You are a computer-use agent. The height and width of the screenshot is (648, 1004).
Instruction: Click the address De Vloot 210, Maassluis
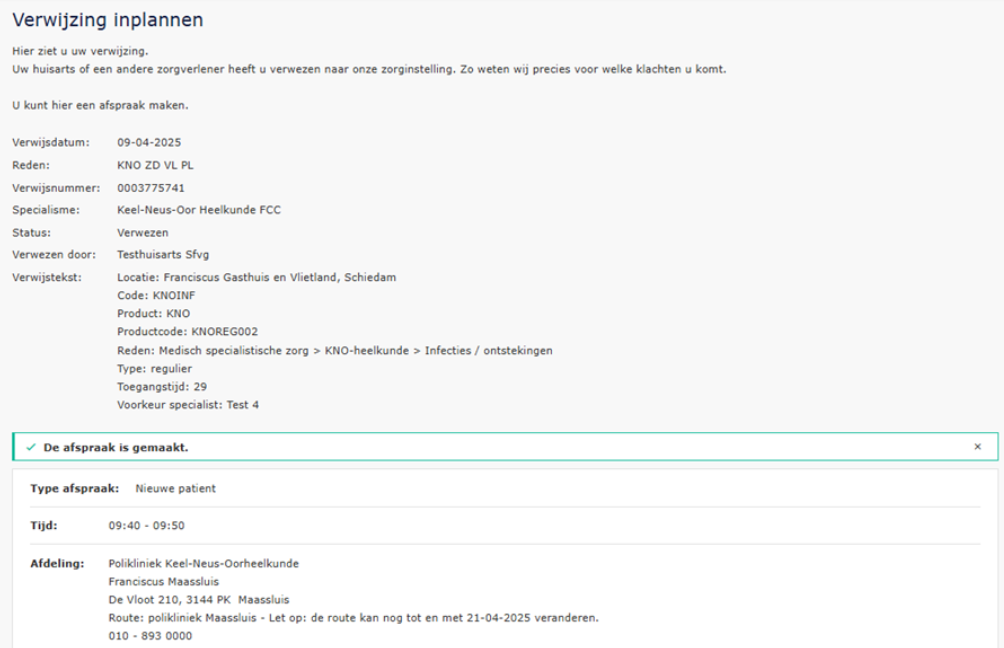tap(198, 600)
